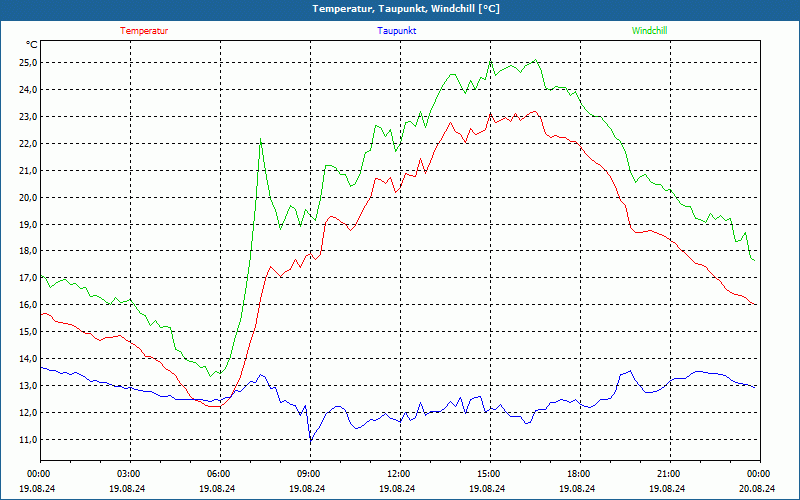Click the 18,0 y-axis value
The width and height of the screenshot is (800, 500).
pyautogui.click(x=28, y=251)
